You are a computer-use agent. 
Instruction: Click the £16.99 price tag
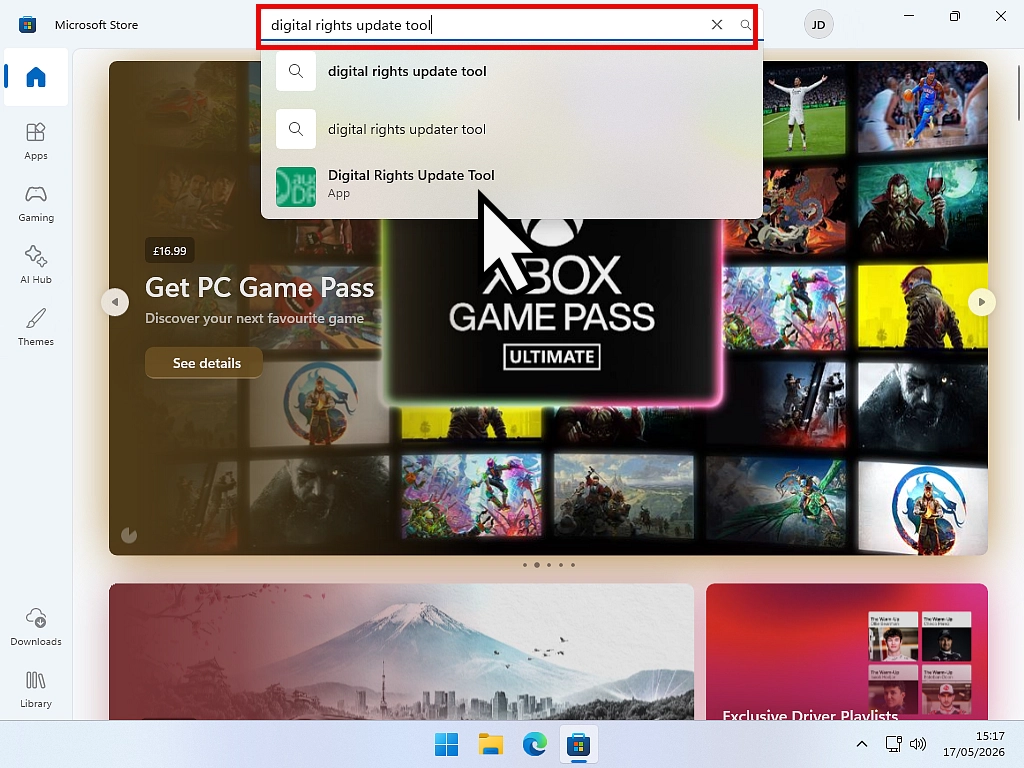[170, 251]
